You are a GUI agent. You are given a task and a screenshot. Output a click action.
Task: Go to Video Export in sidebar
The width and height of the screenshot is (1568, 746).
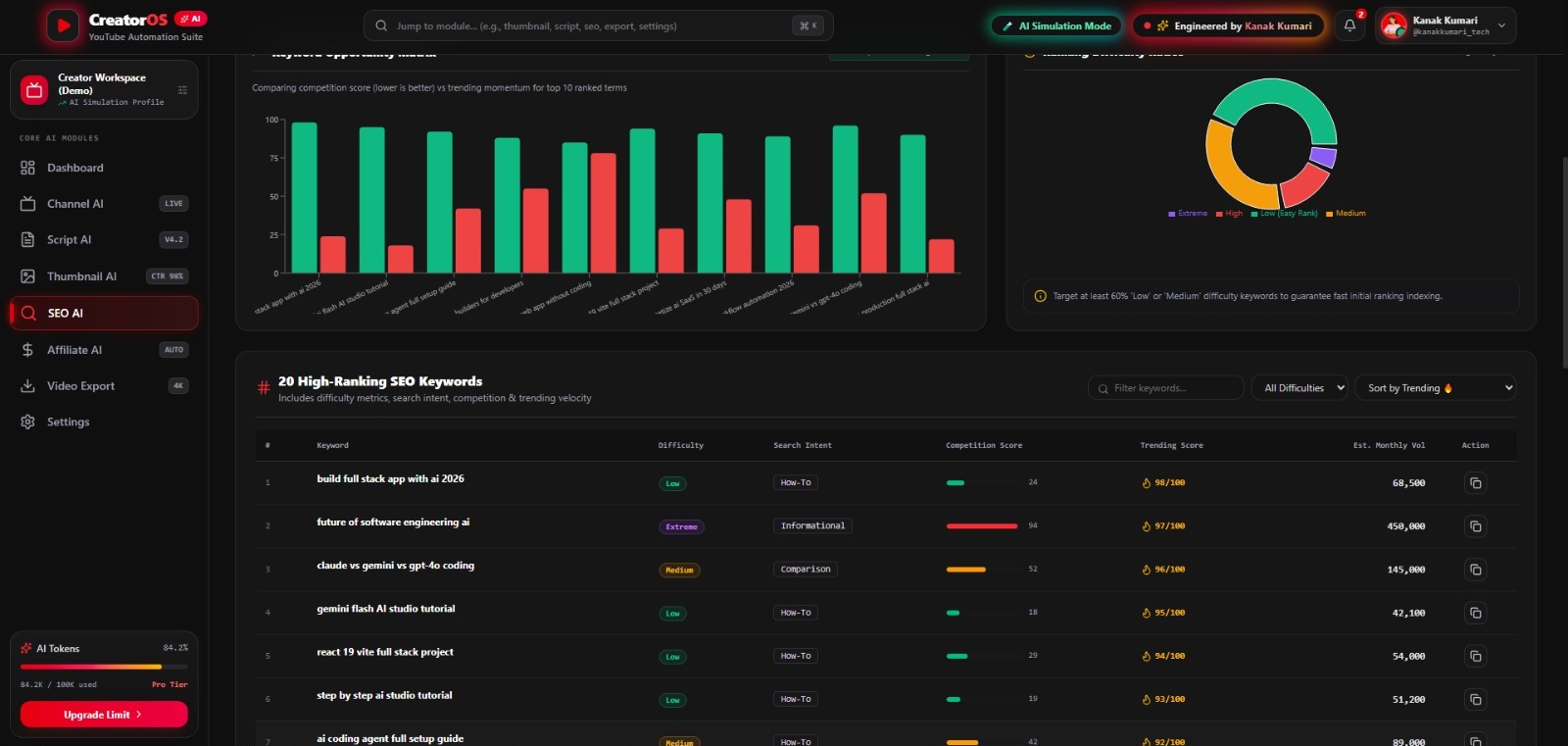pyautogui.click(x=104, y=386)
